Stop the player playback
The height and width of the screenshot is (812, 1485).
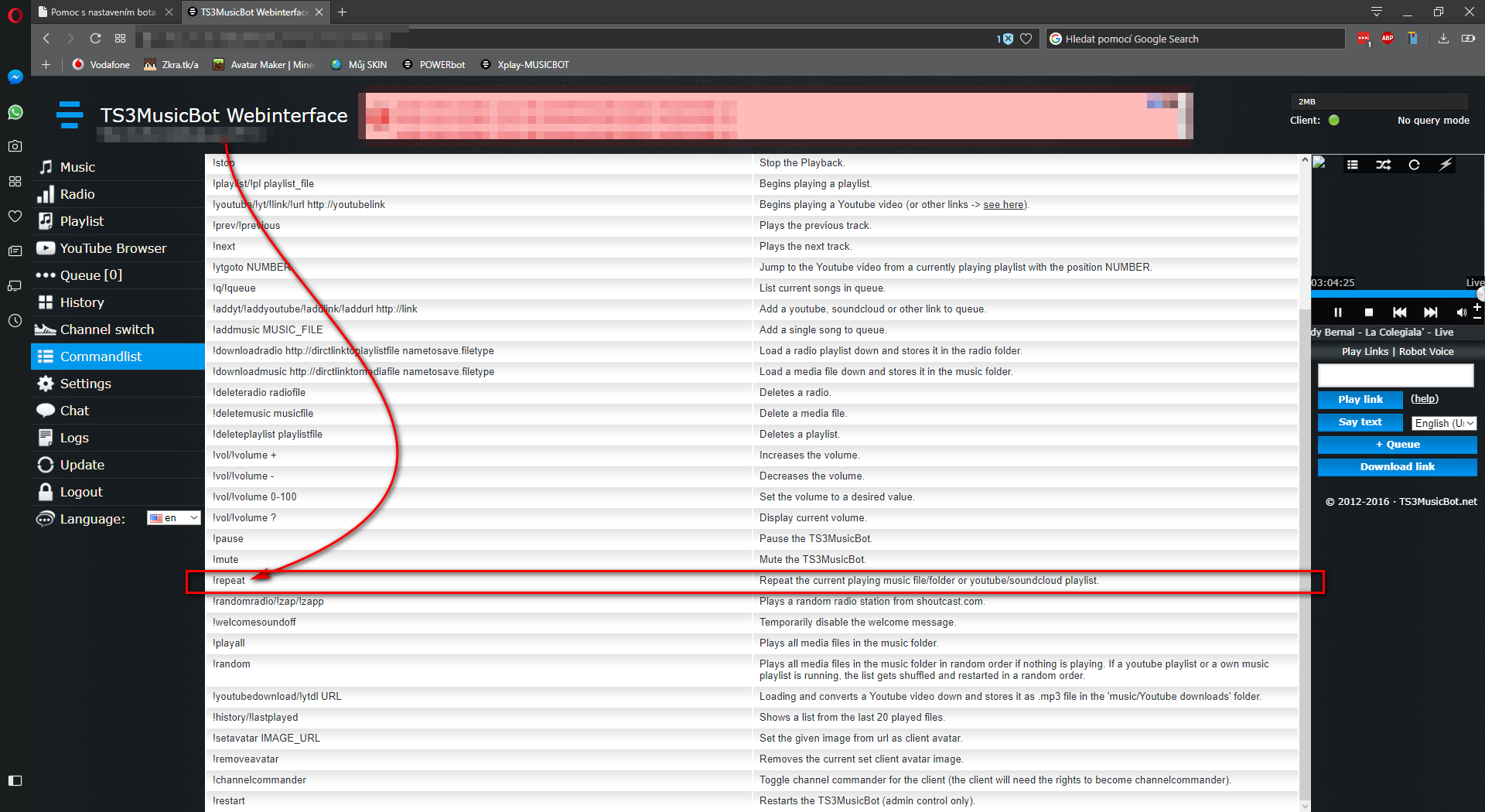click(x=1369, y=312)
